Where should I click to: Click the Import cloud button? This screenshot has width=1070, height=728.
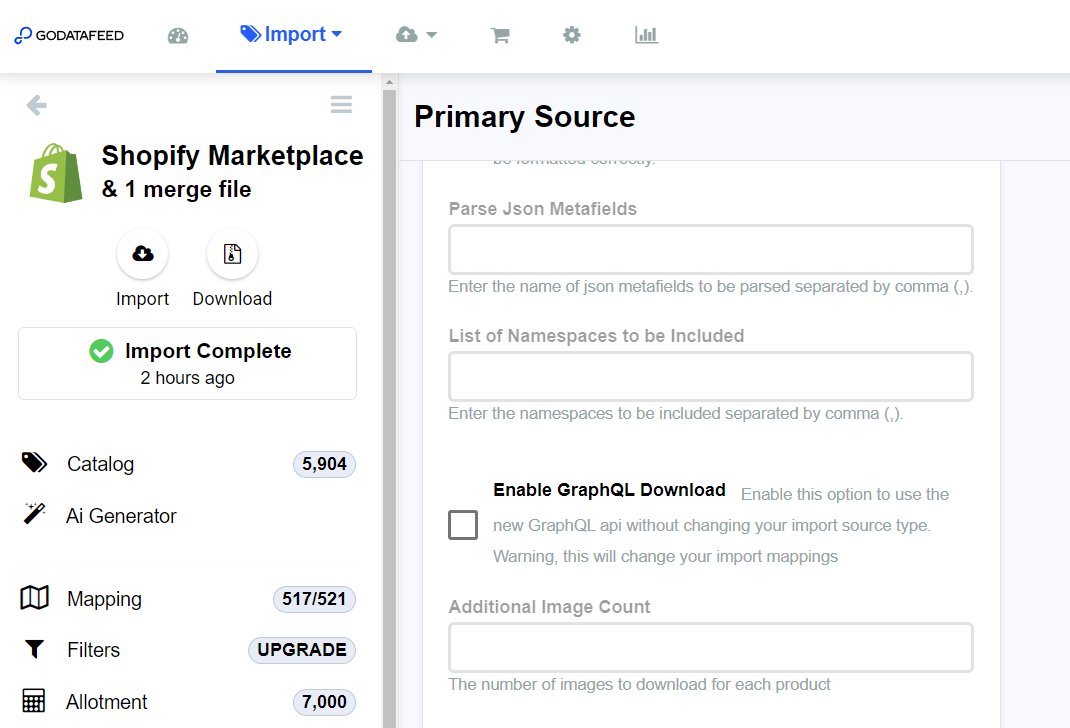143,254
